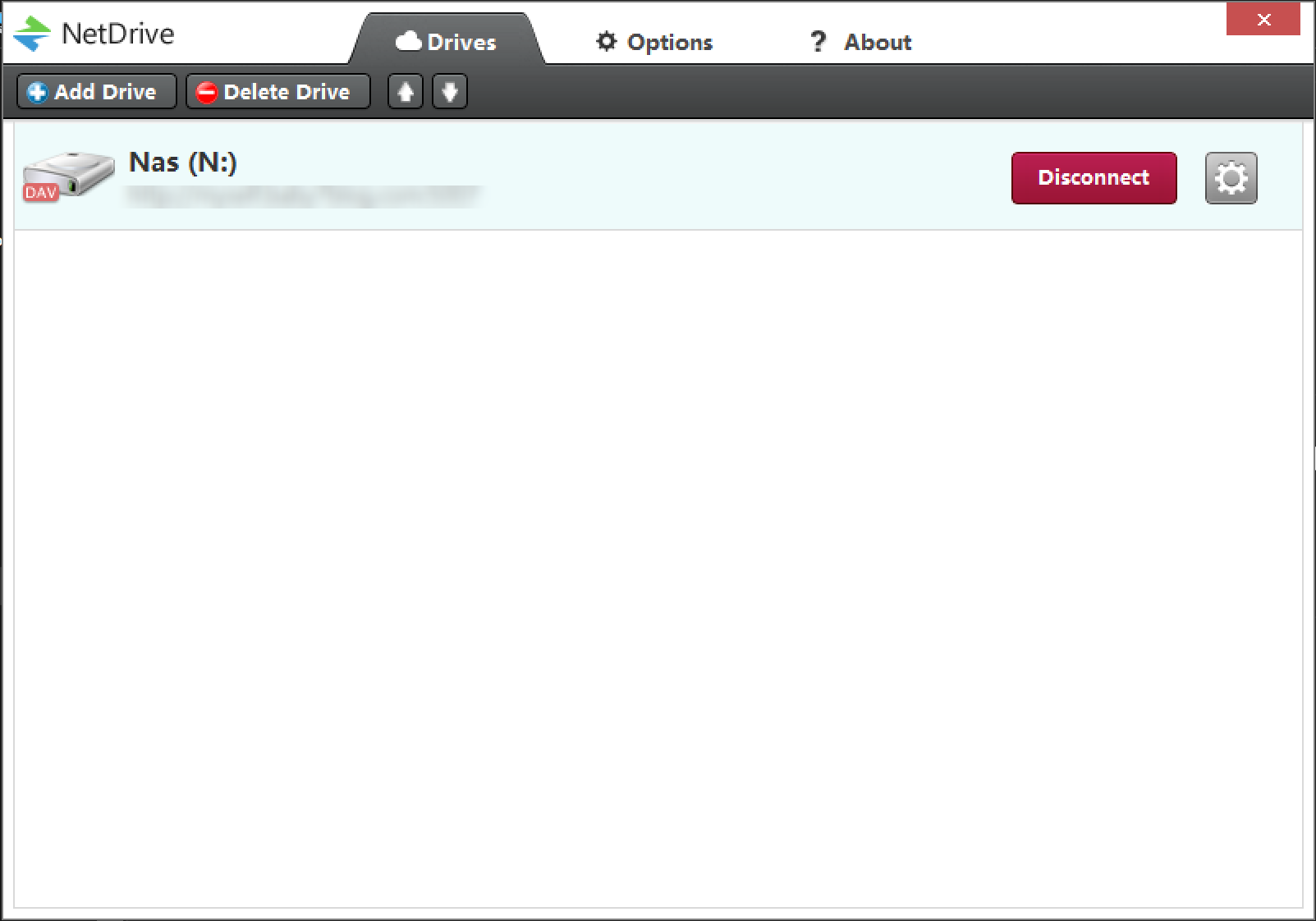
Task: Open settings gear for Nas drive
Action: pos(1231,177)
